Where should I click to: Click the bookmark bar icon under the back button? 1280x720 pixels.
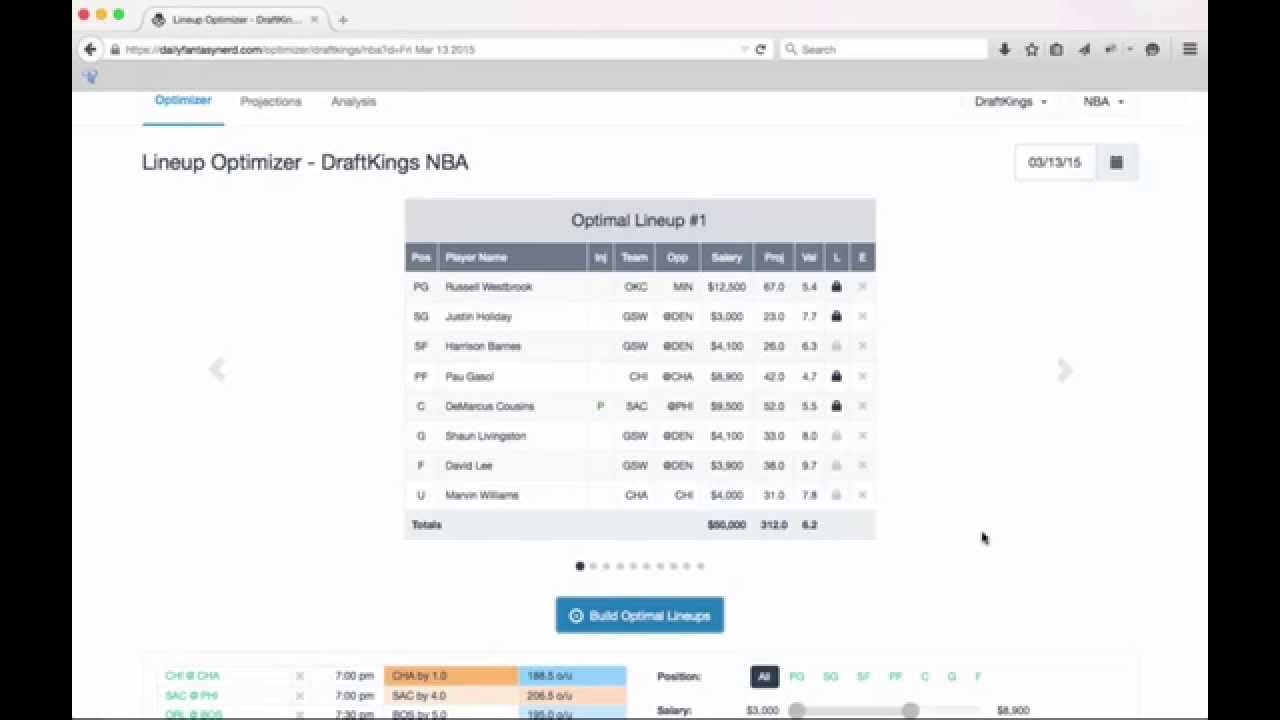tap(90, 76)
